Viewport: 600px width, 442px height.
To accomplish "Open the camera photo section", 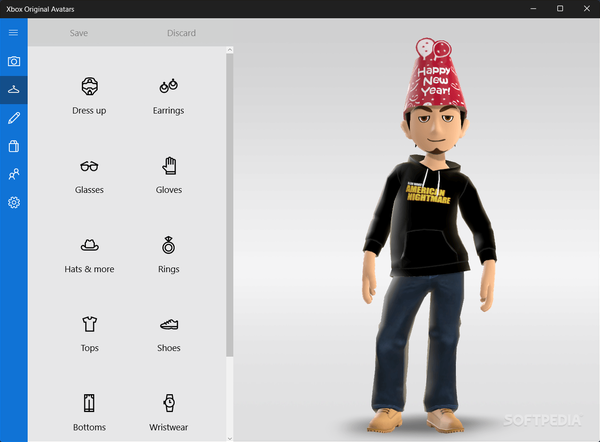I will [x=14, y=61].
